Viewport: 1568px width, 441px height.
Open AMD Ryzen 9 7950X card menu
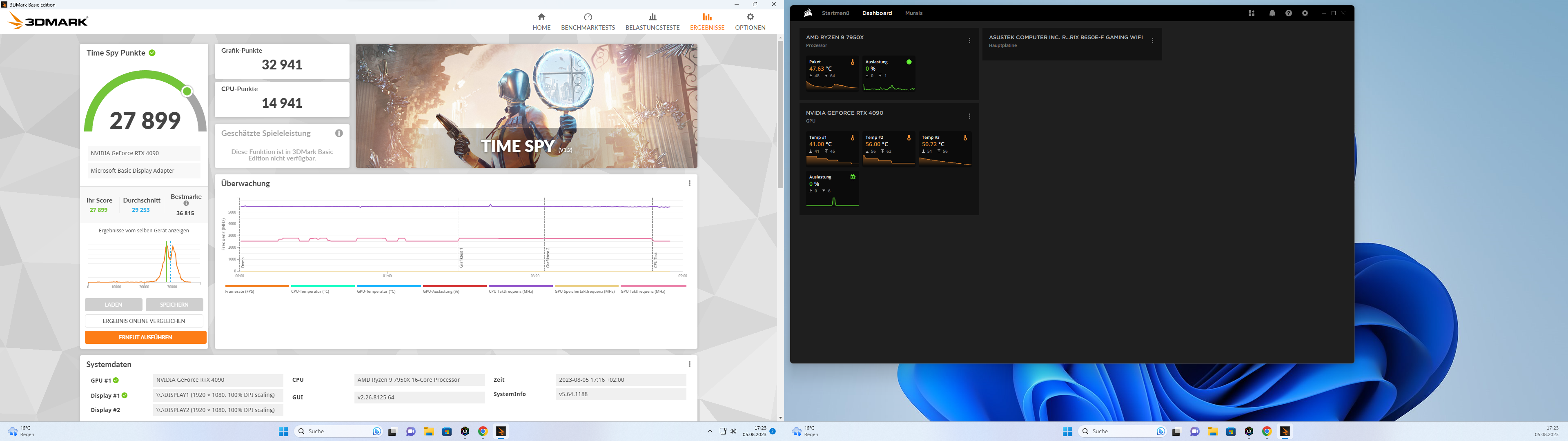(969, 41)
